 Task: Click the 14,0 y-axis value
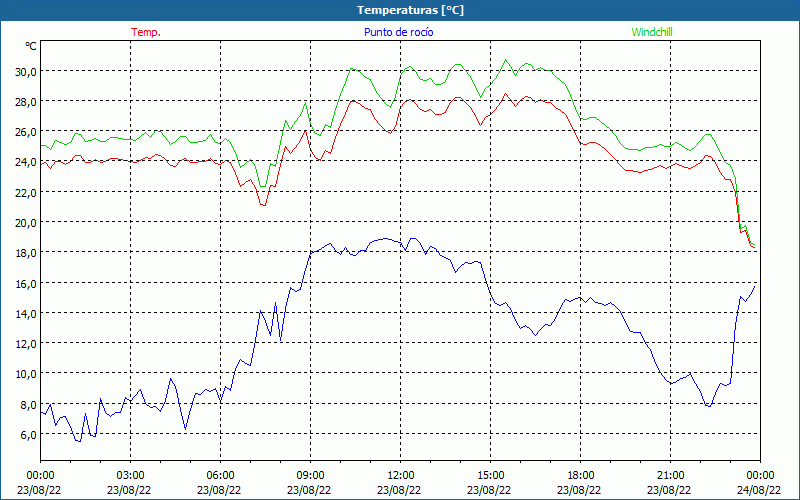click(26, 313)
